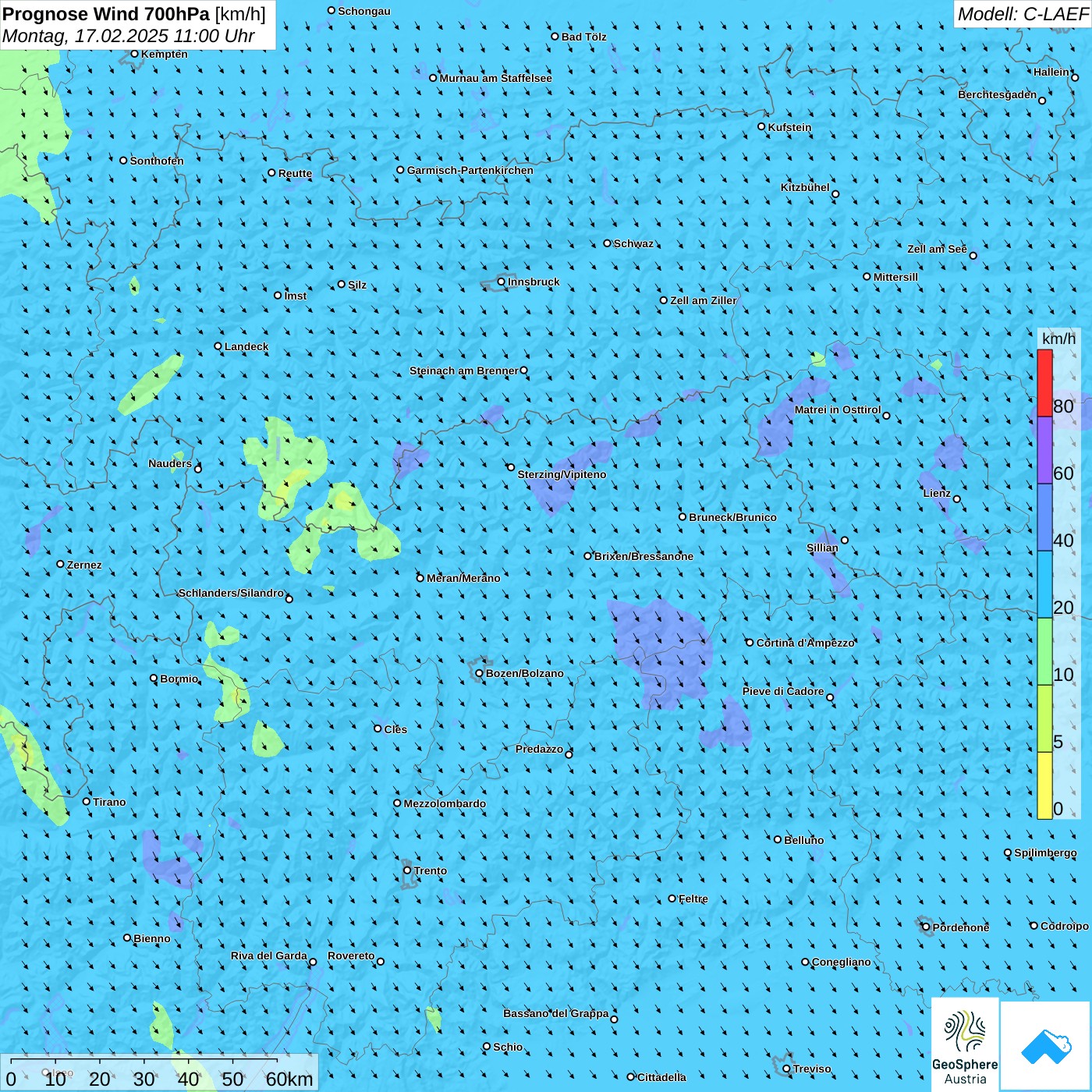Click the 'Garmisch-Partenkirchen' label

coord(470,170)
